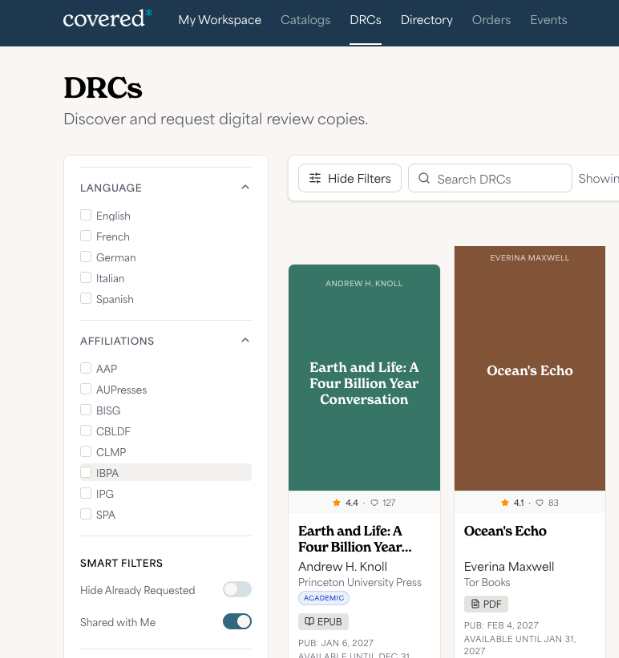This screenshot has height=658, width=619.
Task: Open the Directory nav item
Action: [426, 20]
